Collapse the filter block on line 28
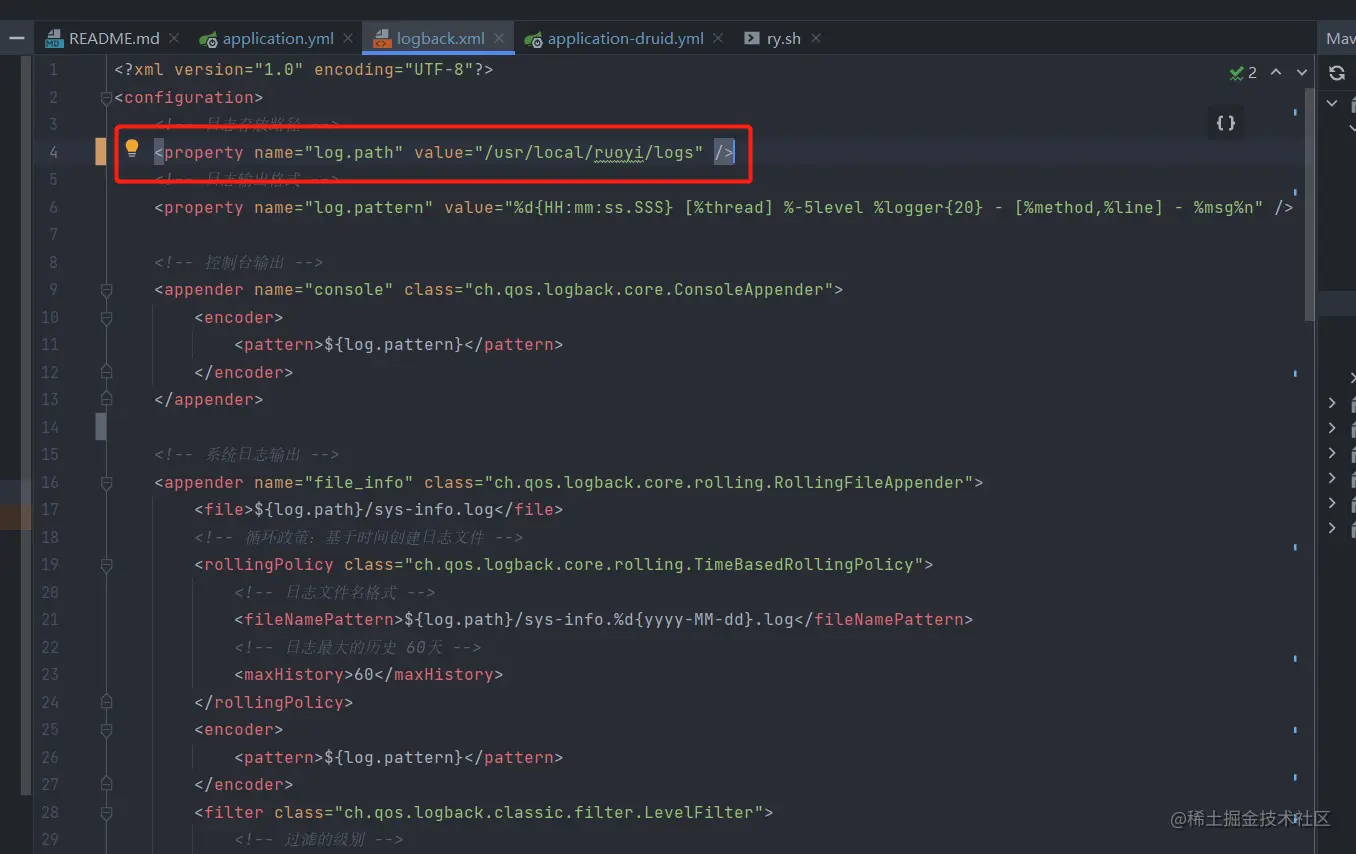The width and height of the screenshot is (1356, 854). pos(106,812)
